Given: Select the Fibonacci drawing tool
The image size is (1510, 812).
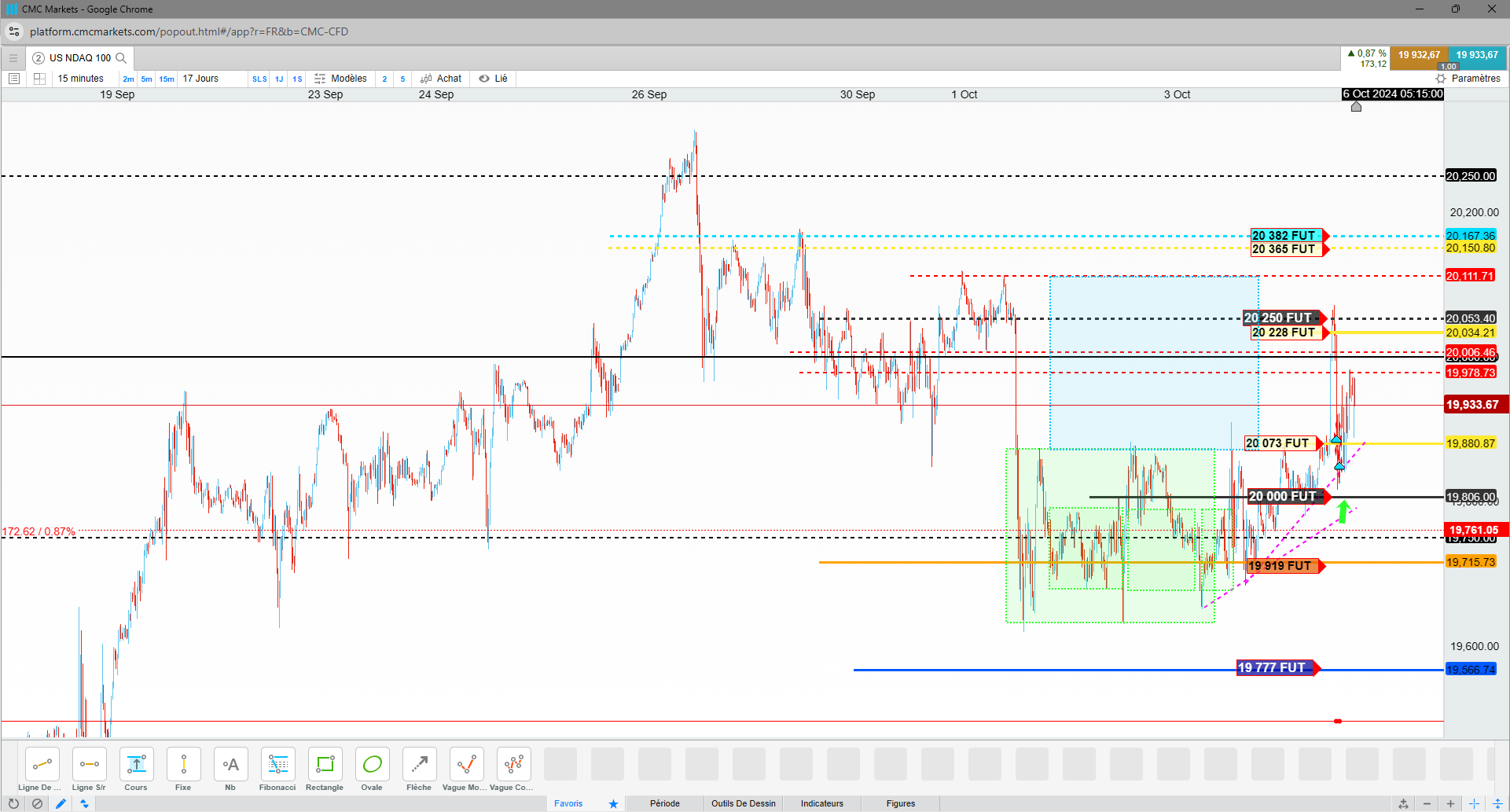Looking at the screenshot, I should point(277,770).
